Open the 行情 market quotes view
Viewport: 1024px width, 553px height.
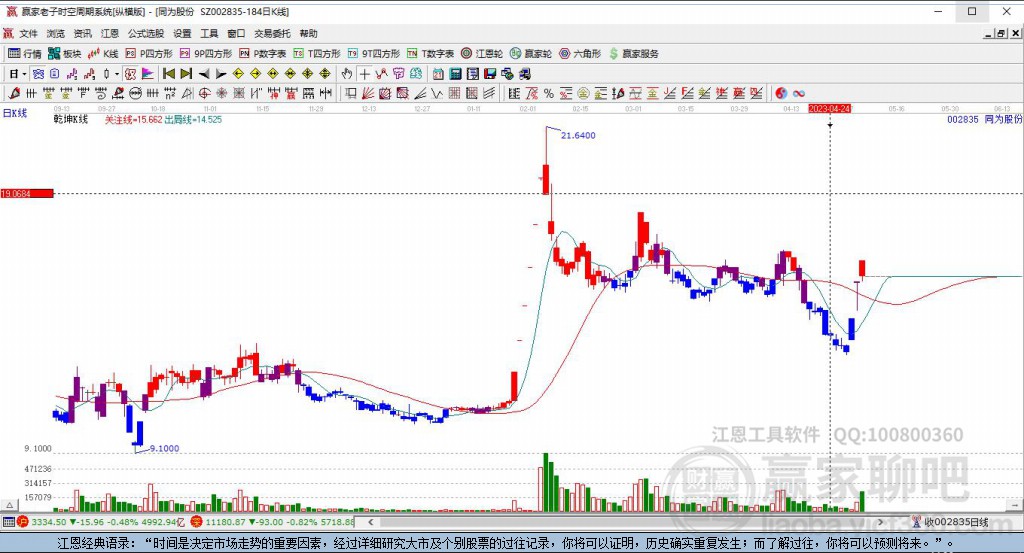point(25,54)
